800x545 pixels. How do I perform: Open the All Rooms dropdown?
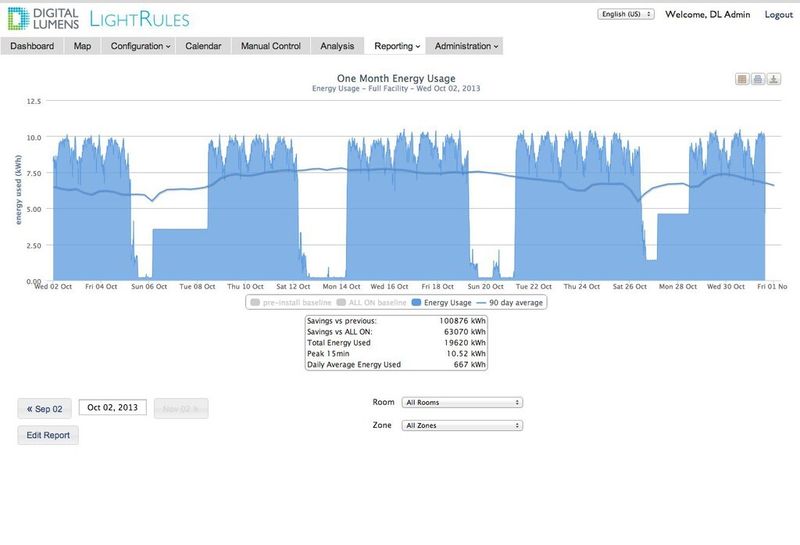[462, 403]
